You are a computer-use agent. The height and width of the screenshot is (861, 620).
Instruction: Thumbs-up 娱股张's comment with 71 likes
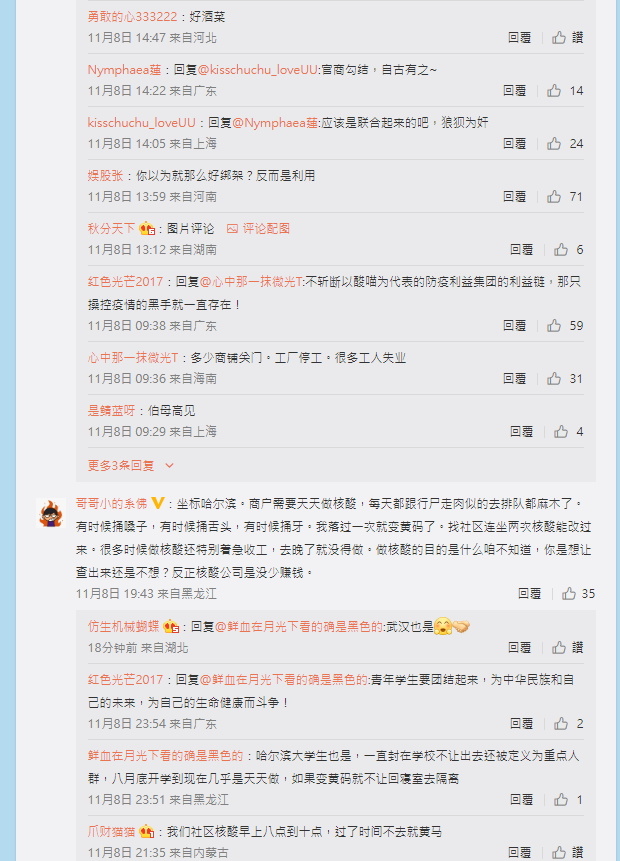565,197
